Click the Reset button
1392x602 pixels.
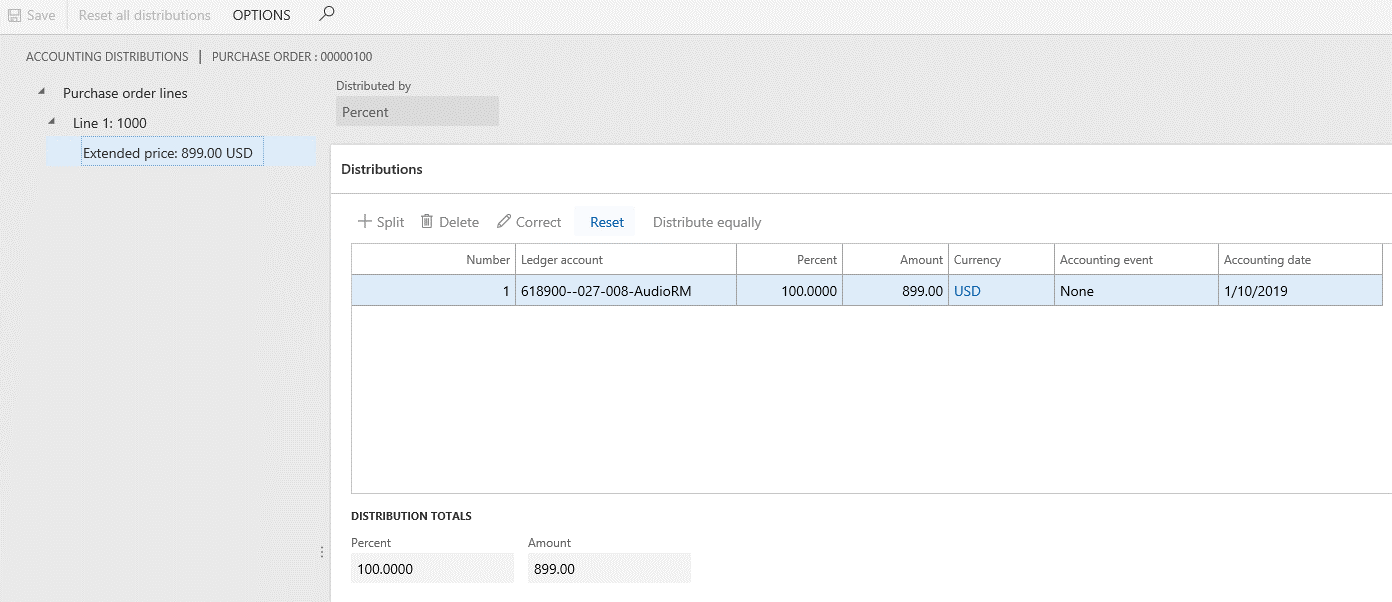pyautogui.click(x=607, y=222)
